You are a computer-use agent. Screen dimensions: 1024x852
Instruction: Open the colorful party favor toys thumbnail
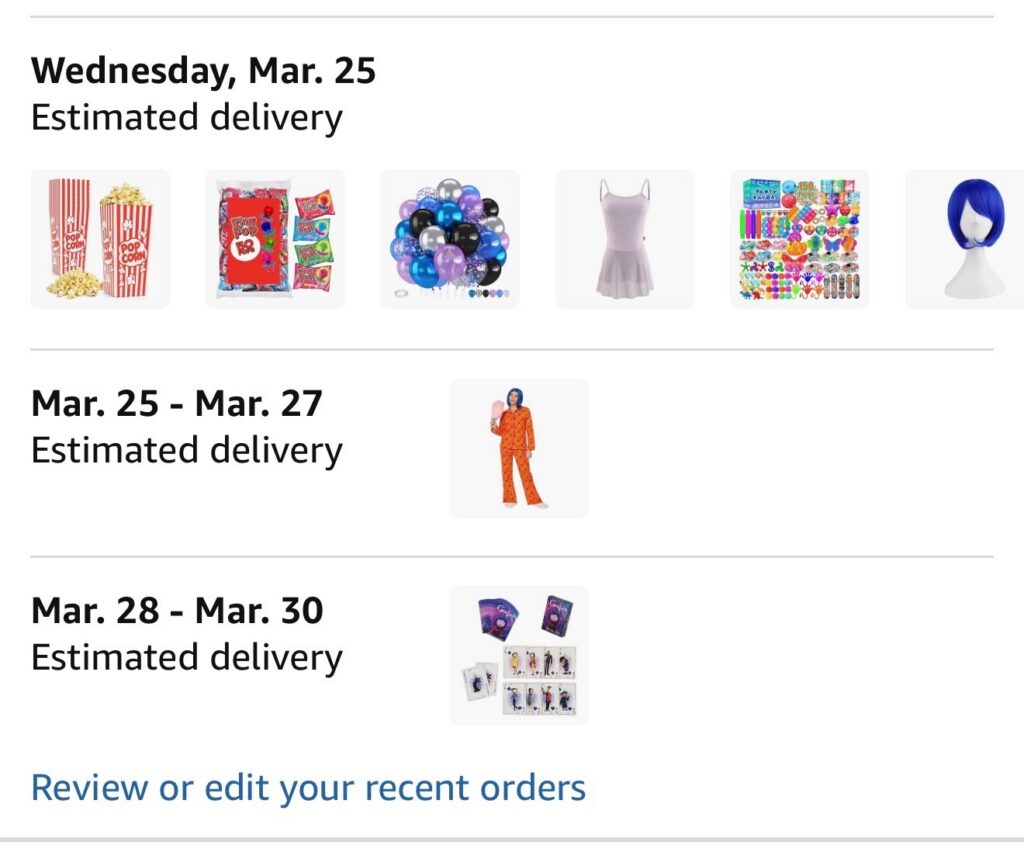800,239
